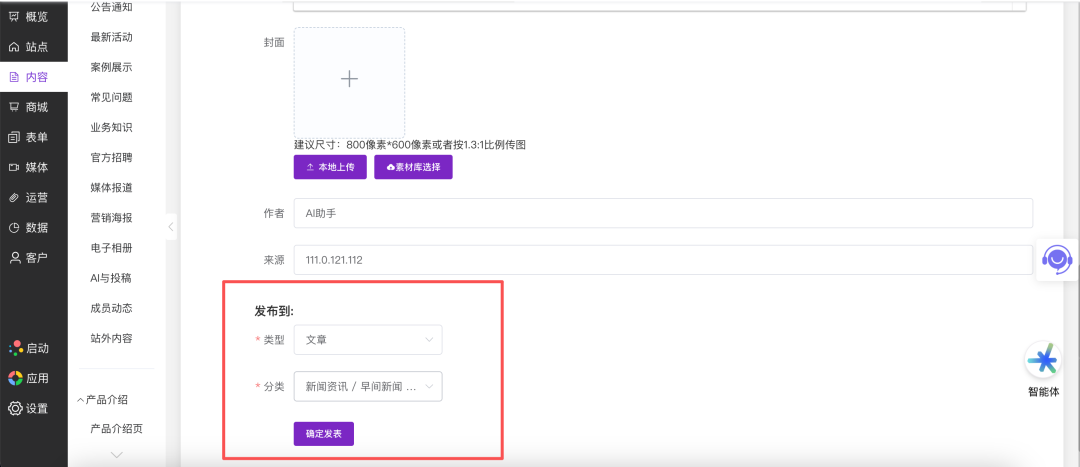The width and height of the screenshot is (1080, 467).
Task: Click the 数据 data icon
Action: (15, 227)
